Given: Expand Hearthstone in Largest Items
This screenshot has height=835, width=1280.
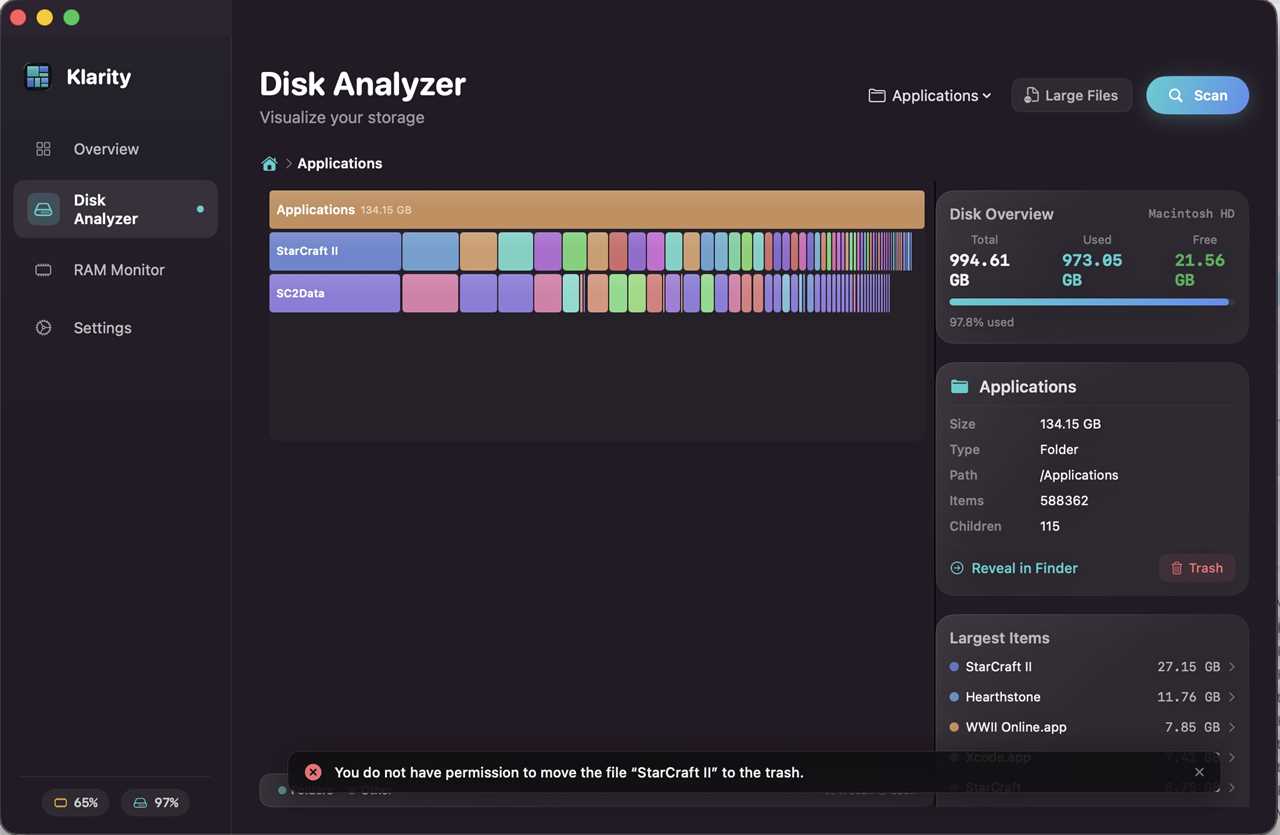Looking at the screenshot, I should [1232, 697].
